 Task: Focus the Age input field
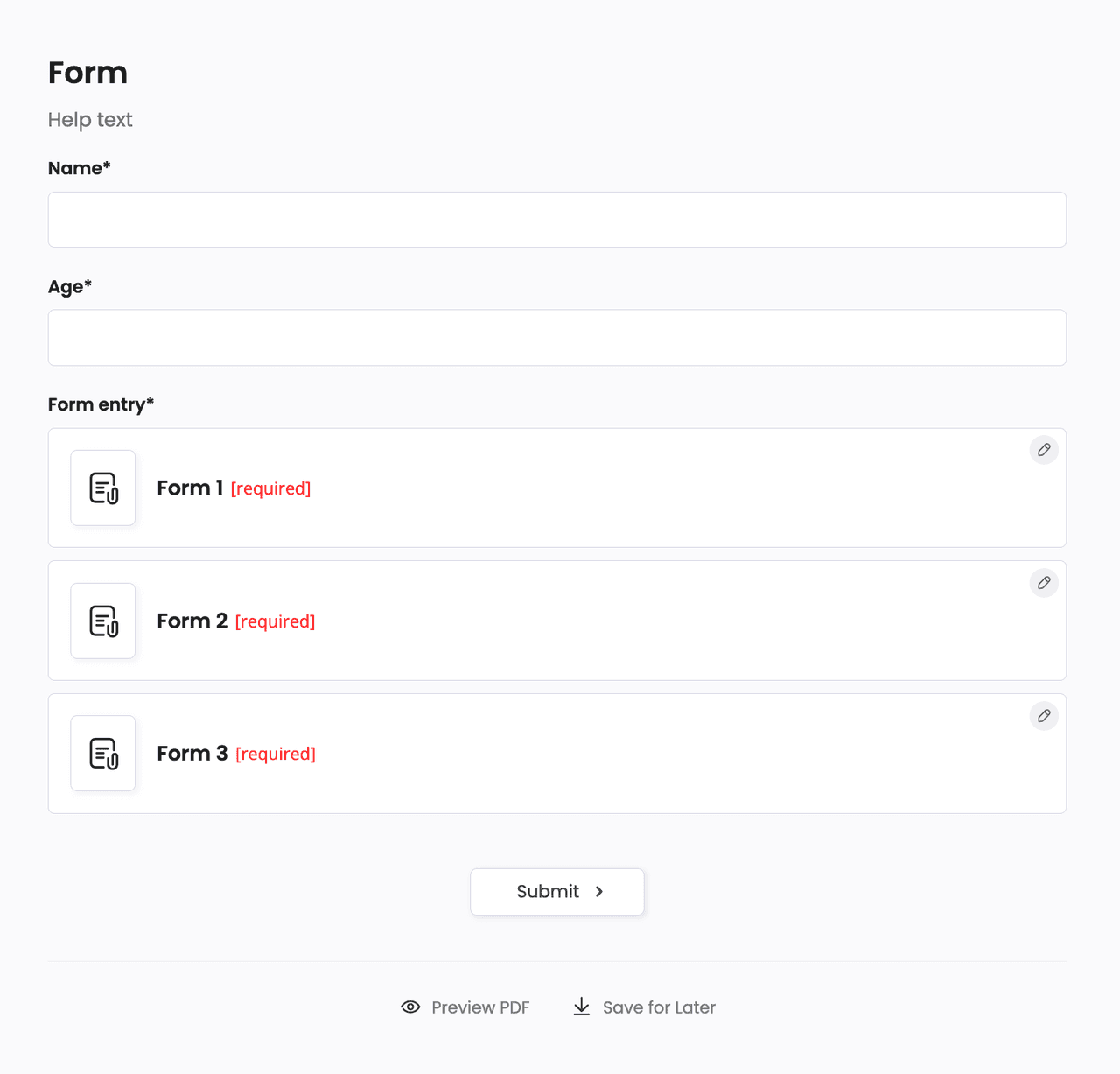point(556,338)
